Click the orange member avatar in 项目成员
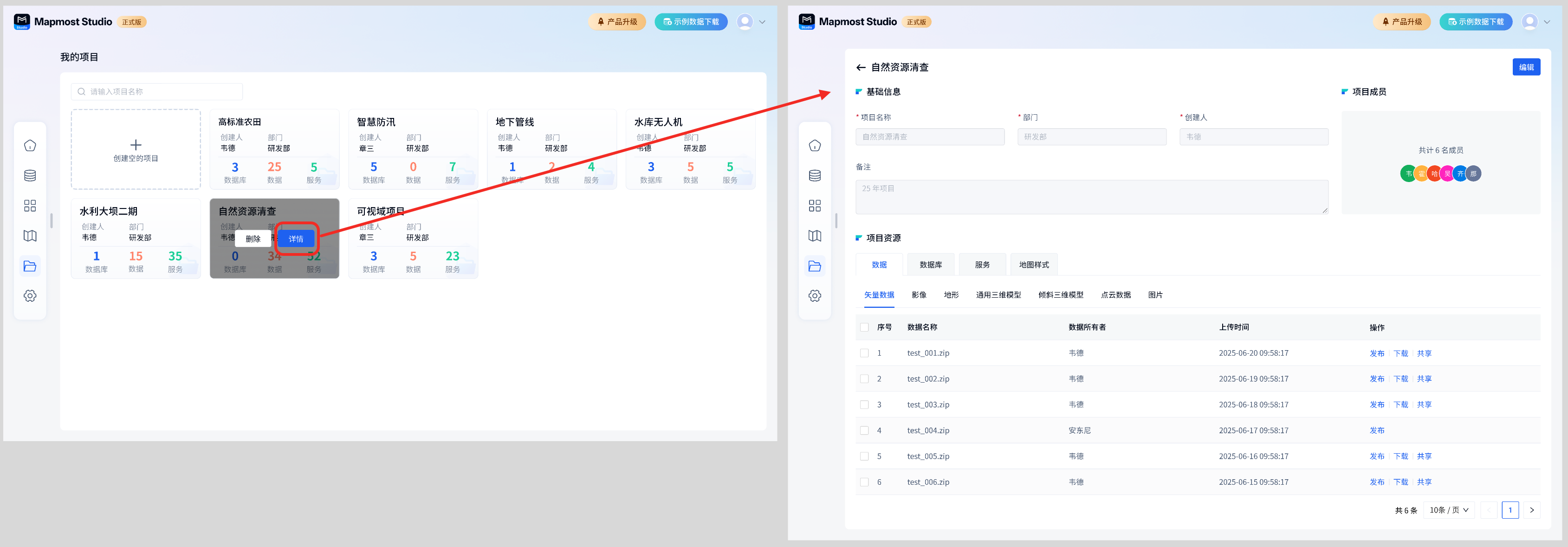1568x547 pixels. [1421, 174]
